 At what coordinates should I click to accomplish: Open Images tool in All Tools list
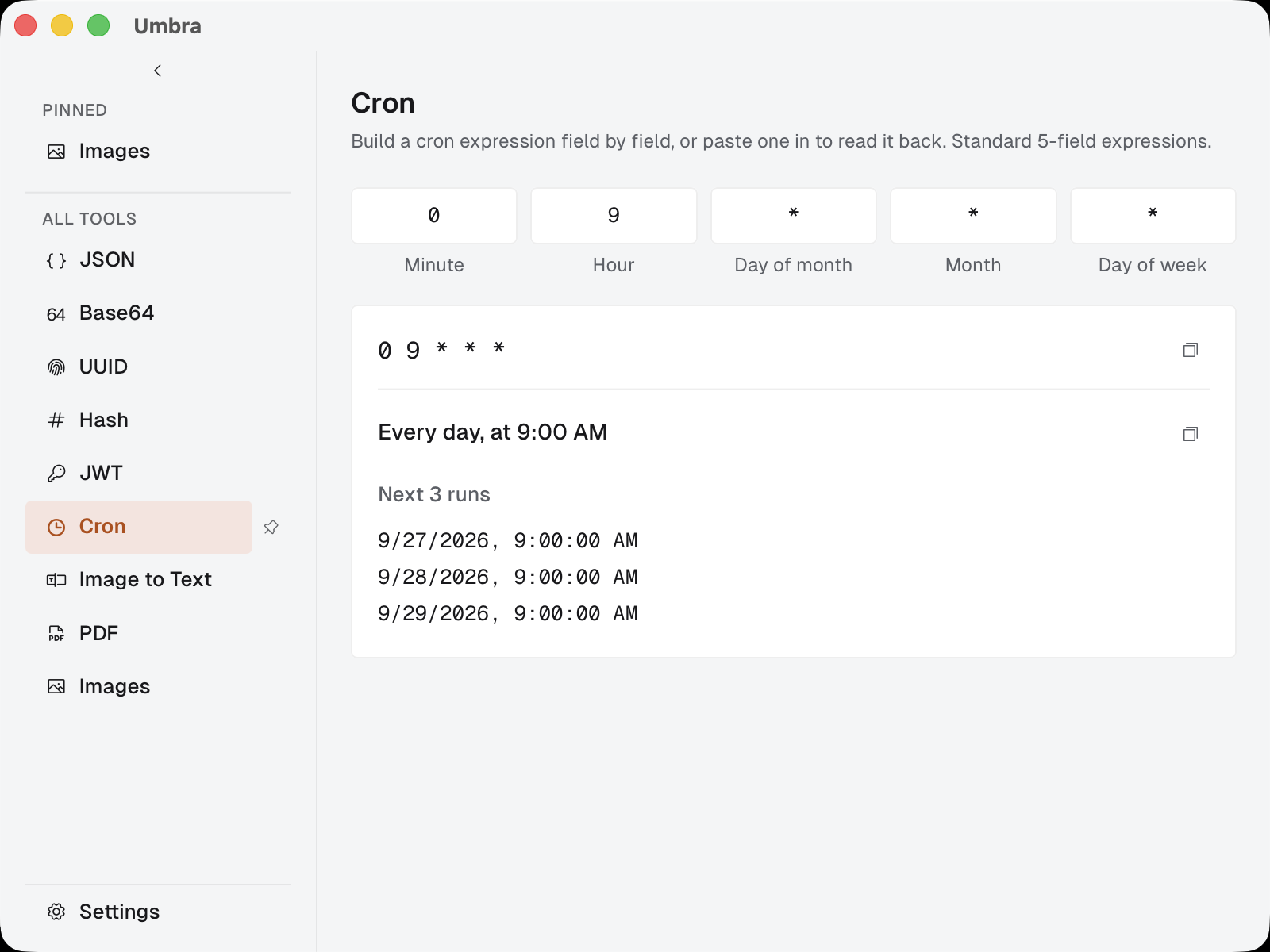click(x=139, y=686)
